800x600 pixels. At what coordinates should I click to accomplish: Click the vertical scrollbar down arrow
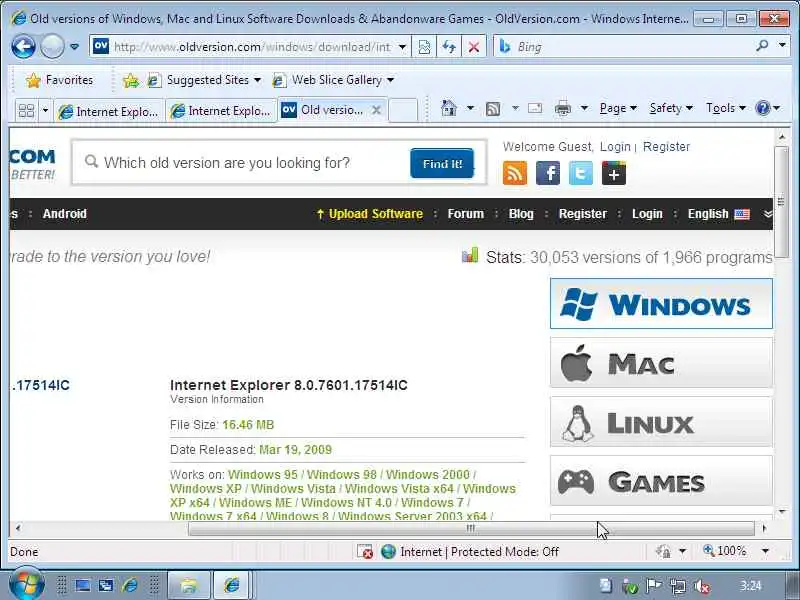point(782,511)
